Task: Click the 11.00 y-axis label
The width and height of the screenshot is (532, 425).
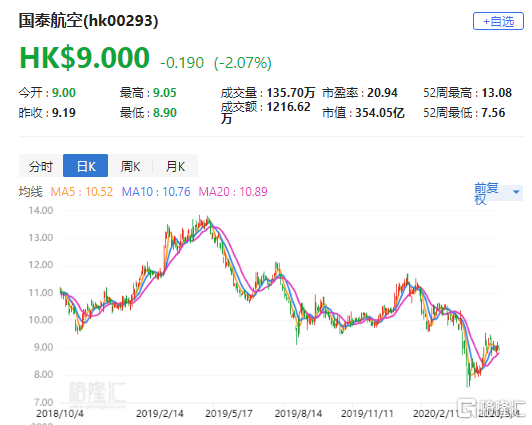Action: click(41, 292)
